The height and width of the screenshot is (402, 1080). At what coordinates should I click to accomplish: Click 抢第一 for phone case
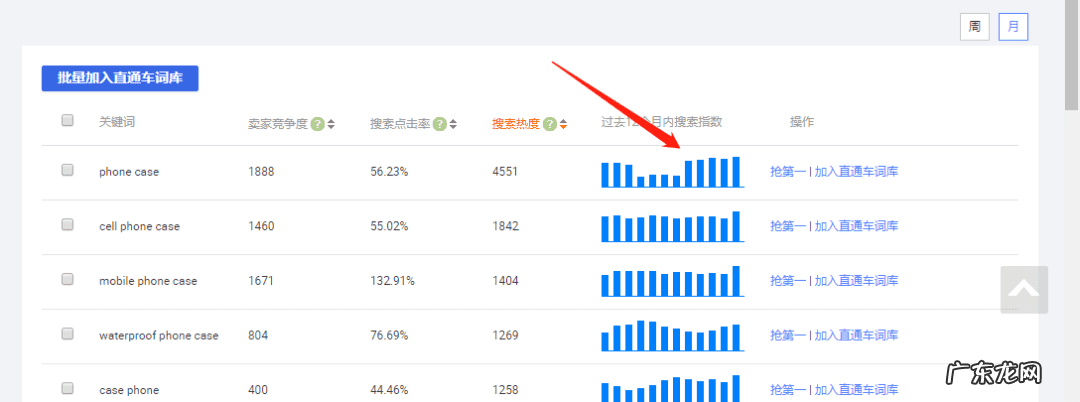coord(788,172)
